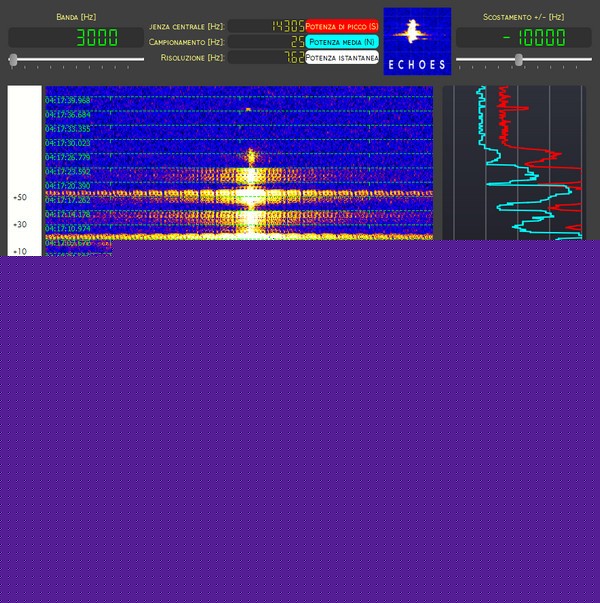Click the +30 mark on the power scale

click(x=20, y=225)
